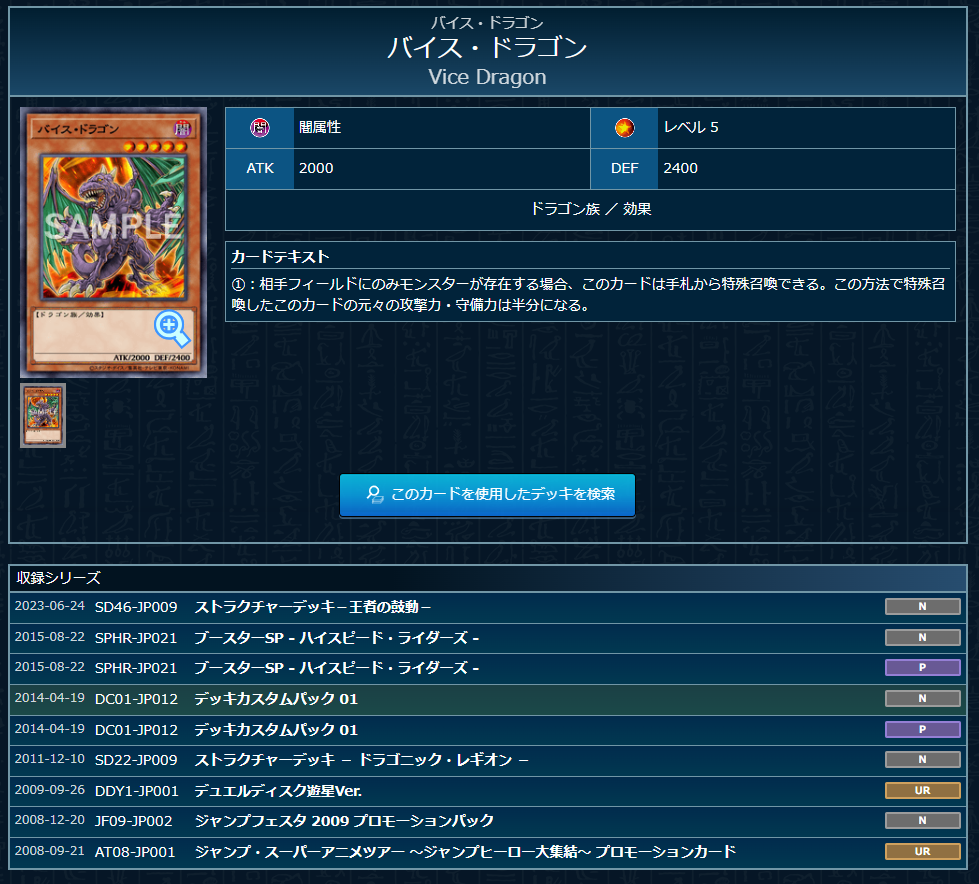
Task: Select the small Vice Dragon thumbnail
Action: pos(43,415)
